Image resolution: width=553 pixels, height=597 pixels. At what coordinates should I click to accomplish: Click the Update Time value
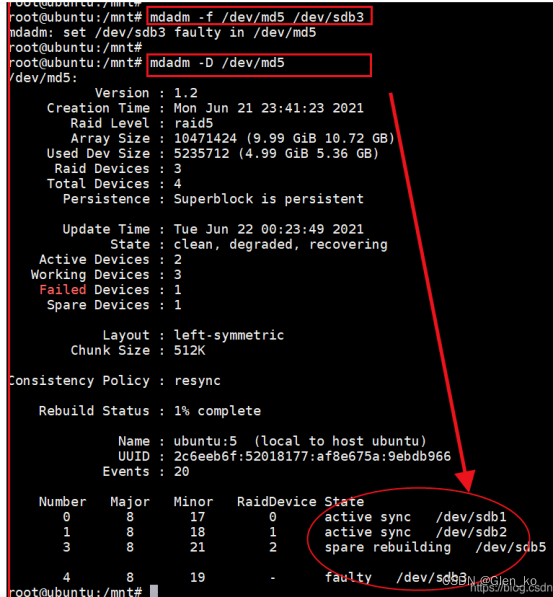pyautogui.click(x=269, y=229)
